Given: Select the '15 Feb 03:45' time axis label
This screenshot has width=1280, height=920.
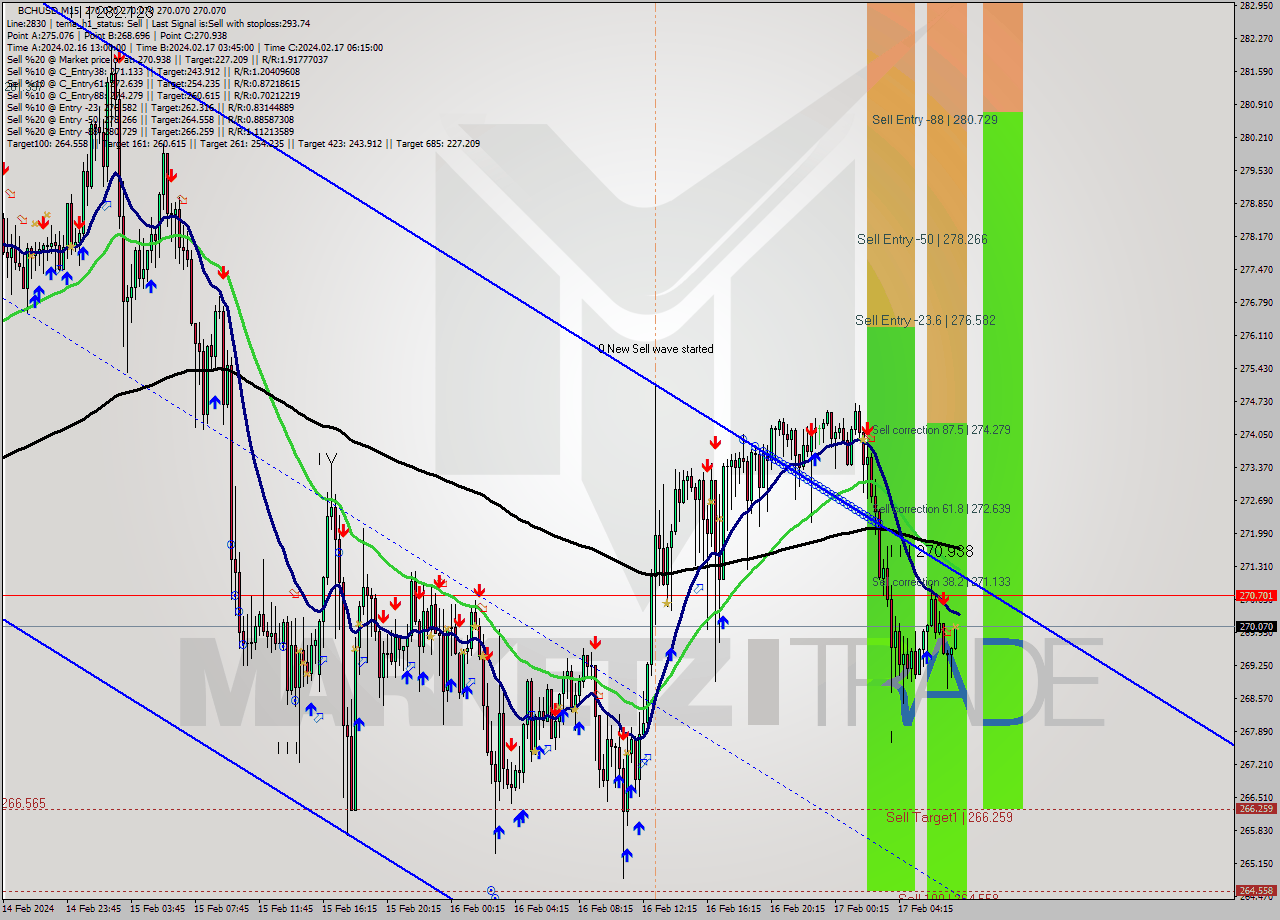Looking at the screenshot, I should tap(158, 910).
